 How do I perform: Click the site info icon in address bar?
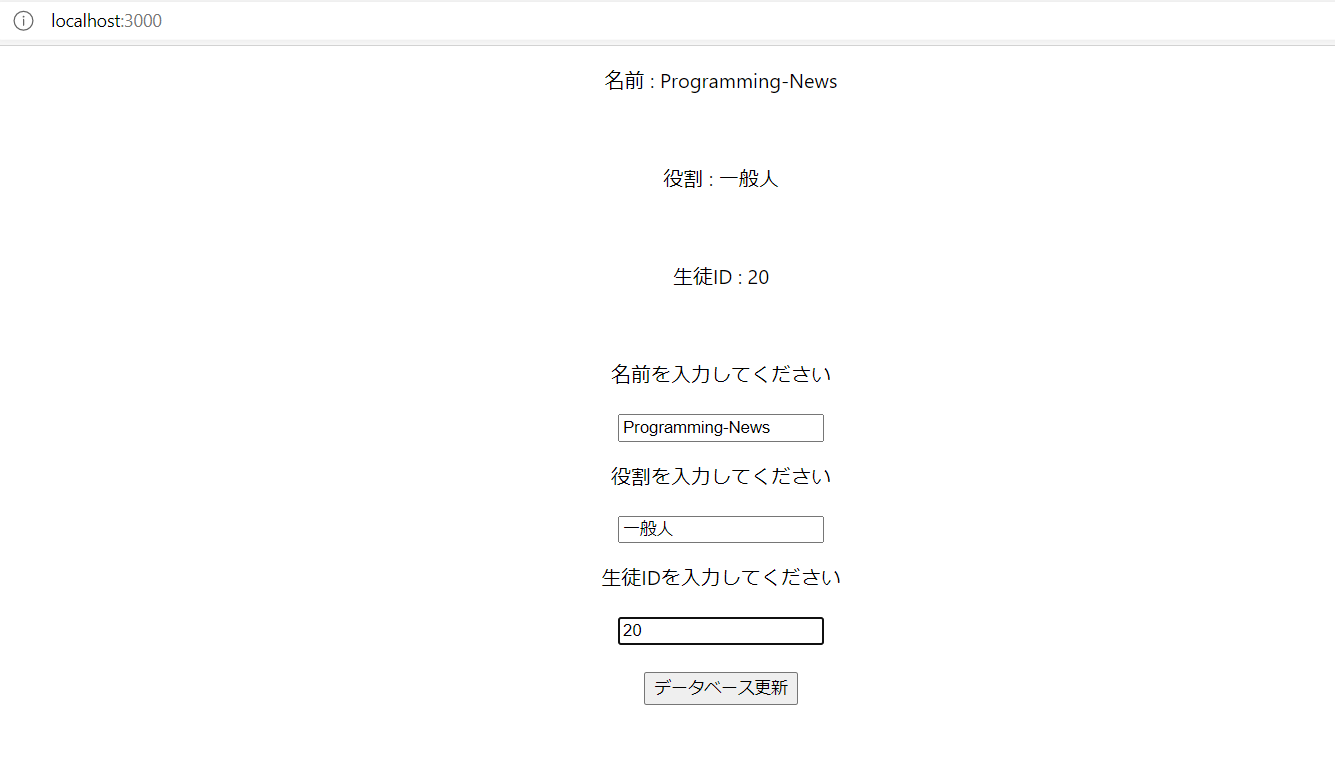(23, 21)
